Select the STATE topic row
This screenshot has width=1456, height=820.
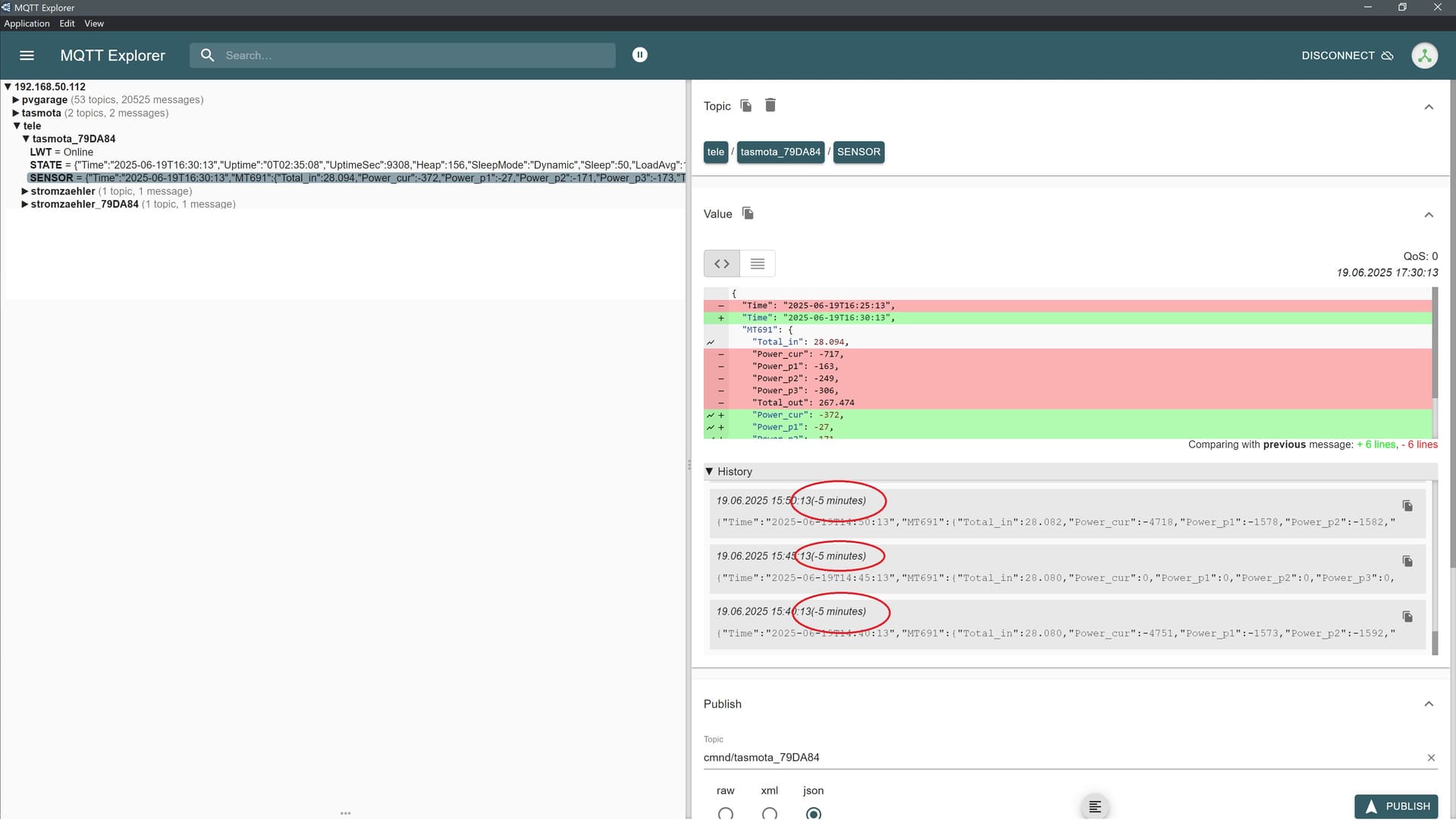tap(356, 165)
